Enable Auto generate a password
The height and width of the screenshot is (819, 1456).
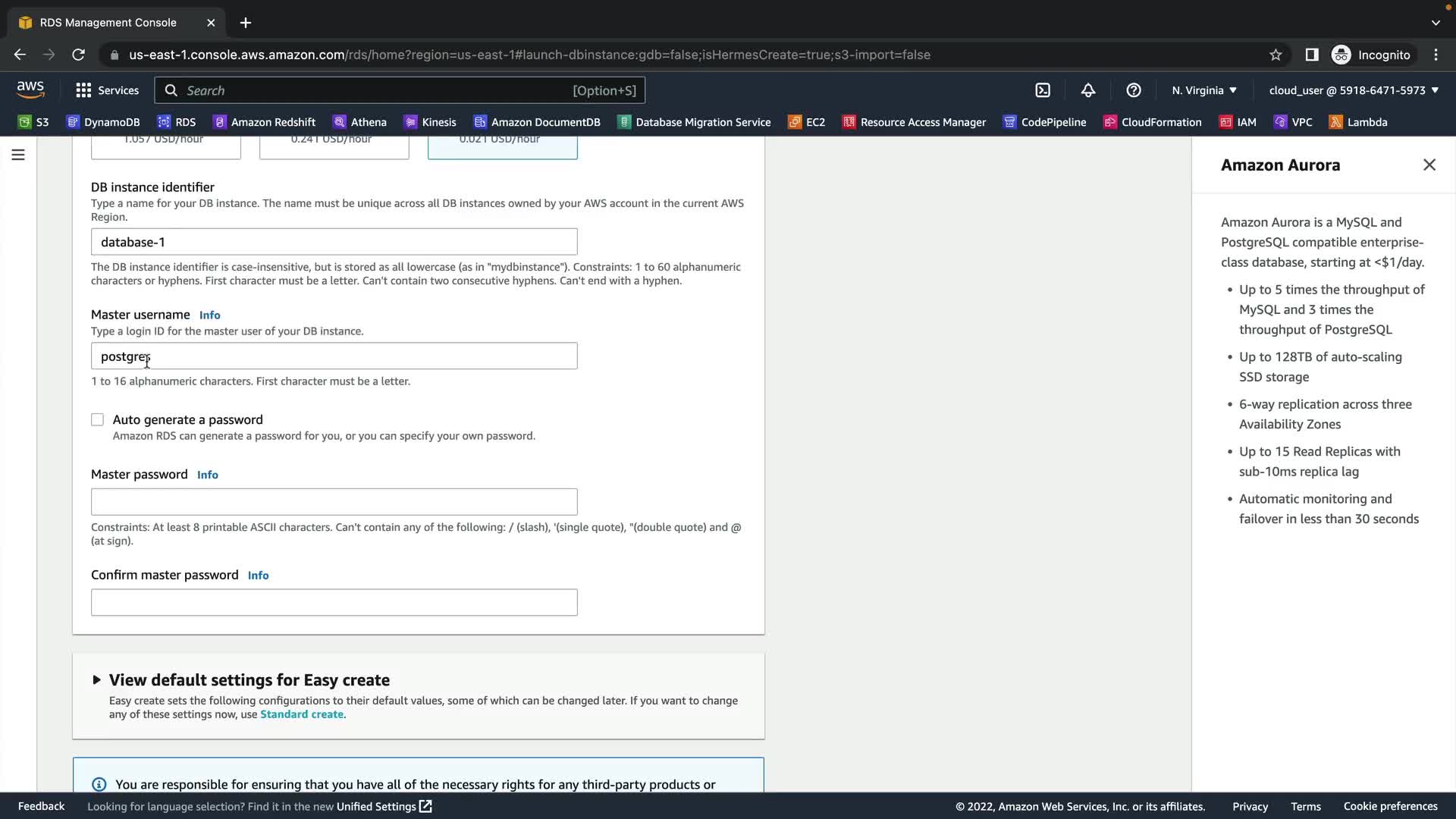[x=98, y=420]
